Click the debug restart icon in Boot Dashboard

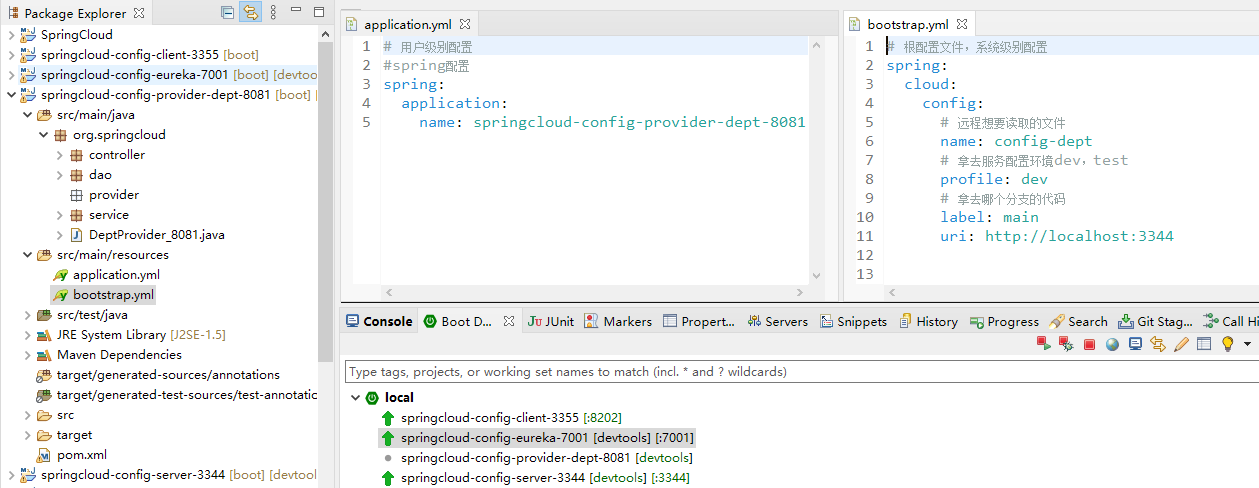(1066, 344)
